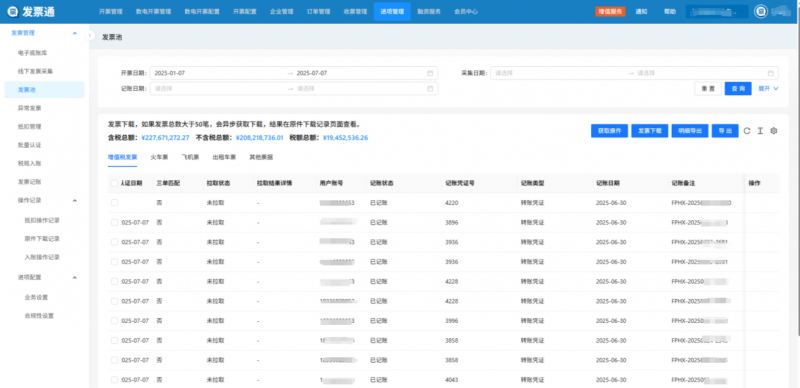Click the refresh icon beside 导出 button
800x388 pixels.
pyautogui.click(x=747, y=131)
